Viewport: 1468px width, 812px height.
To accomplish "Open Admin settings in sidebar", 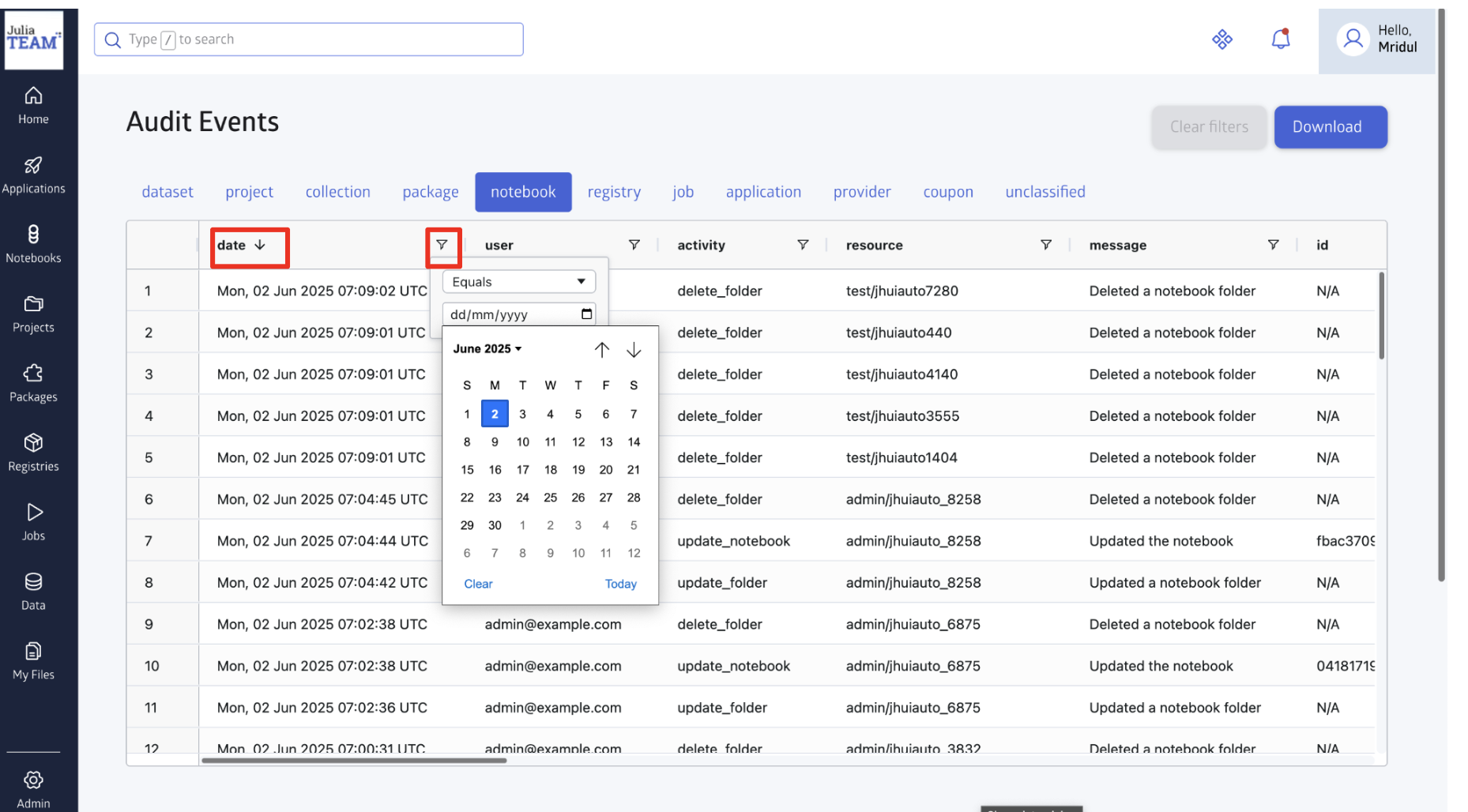I will point(33,788).
